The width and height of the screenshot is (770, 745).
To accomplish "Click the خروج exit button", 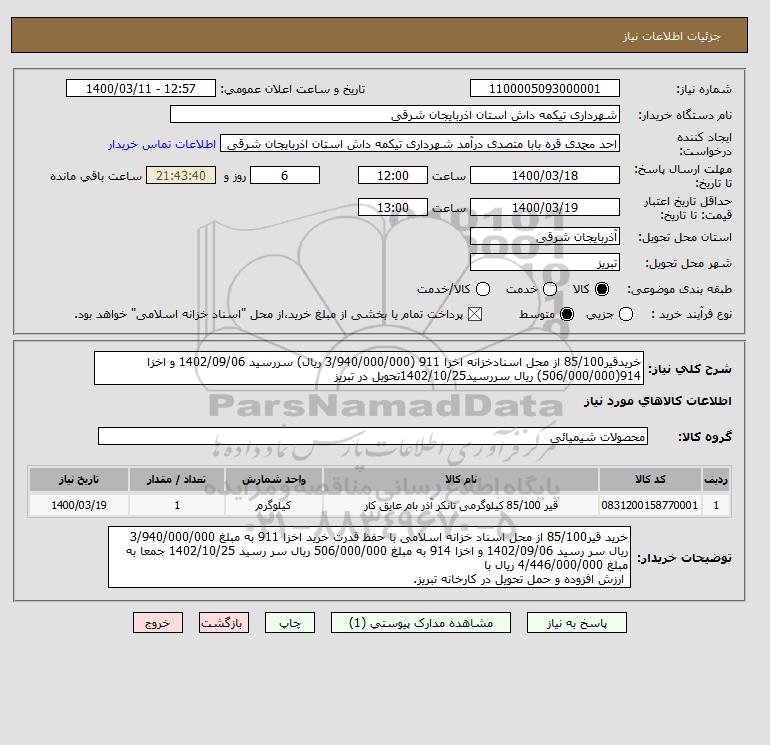I will click(158, 623).
